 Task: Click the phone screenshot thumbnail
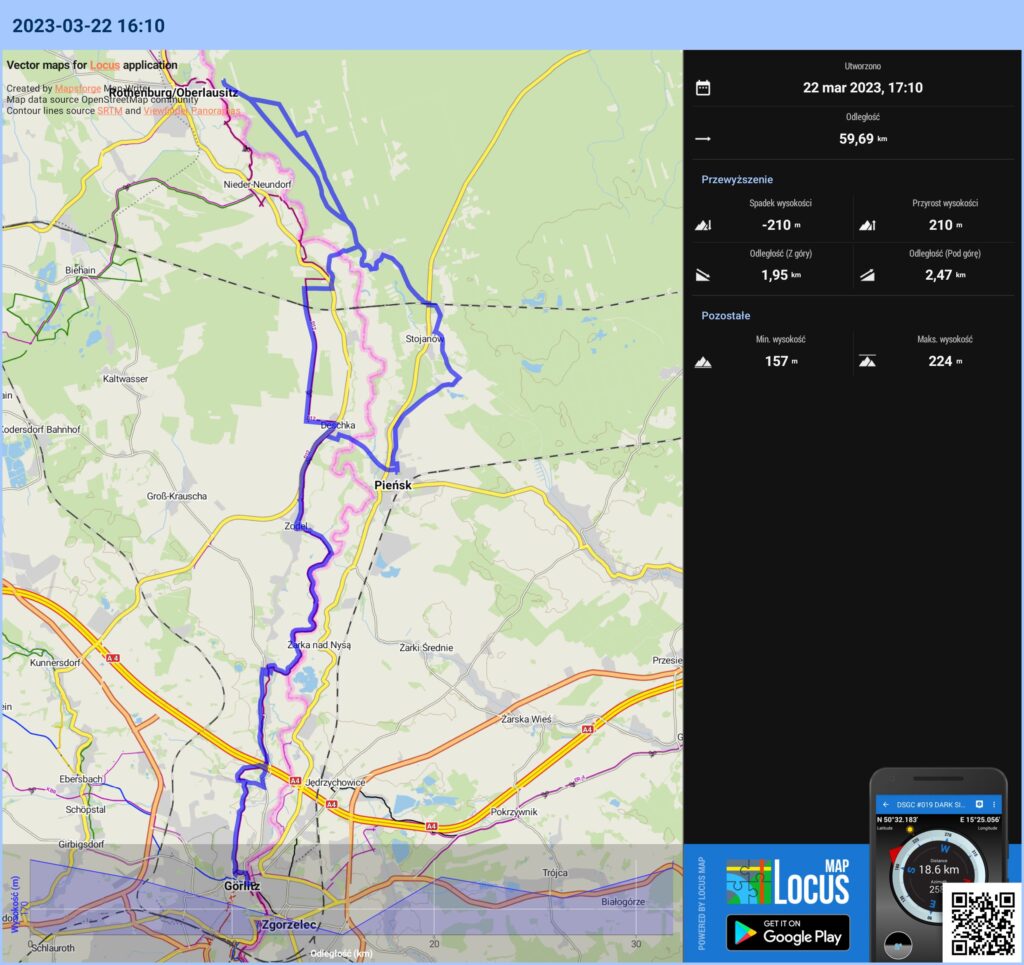[937, 860]
